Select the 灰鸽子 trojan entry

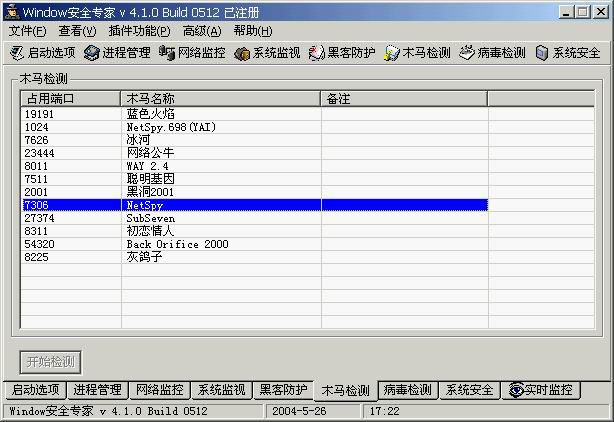255,257
